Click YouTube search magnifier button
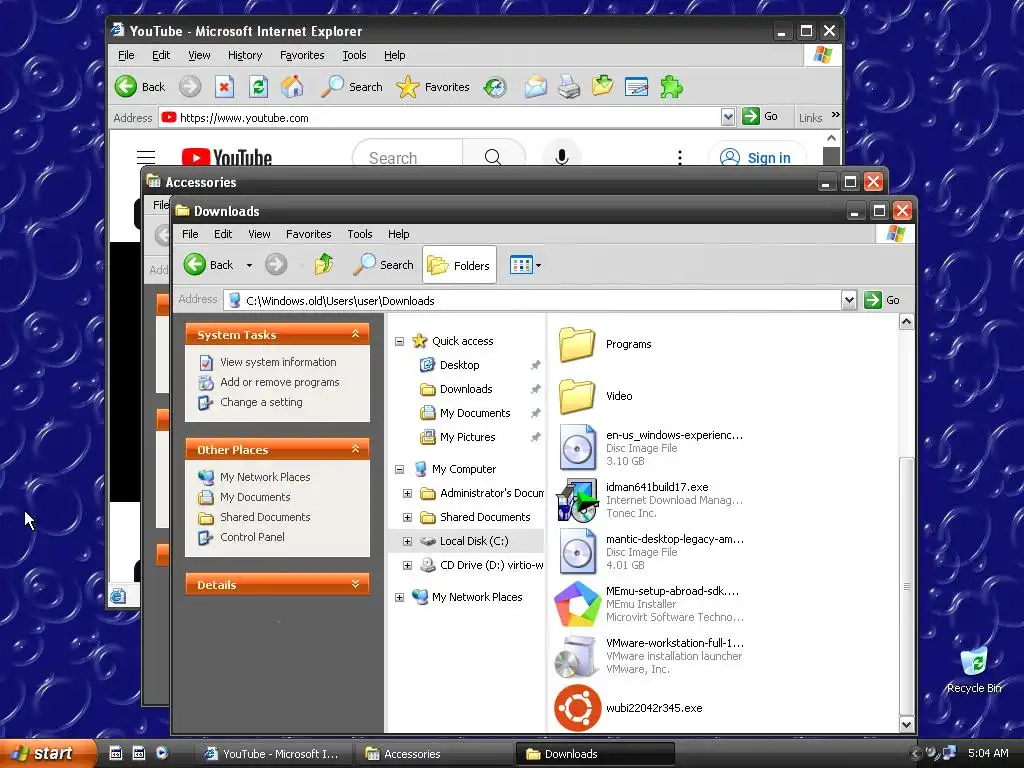 pos(493,157)
